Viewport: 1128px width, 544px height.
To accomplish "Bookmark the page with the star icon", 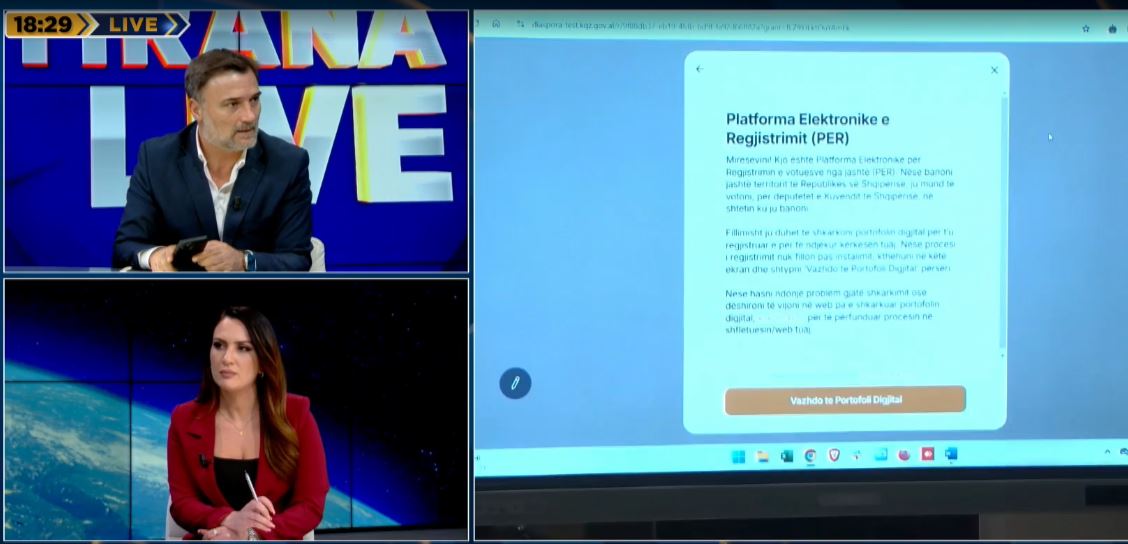I will [1086, 28].
